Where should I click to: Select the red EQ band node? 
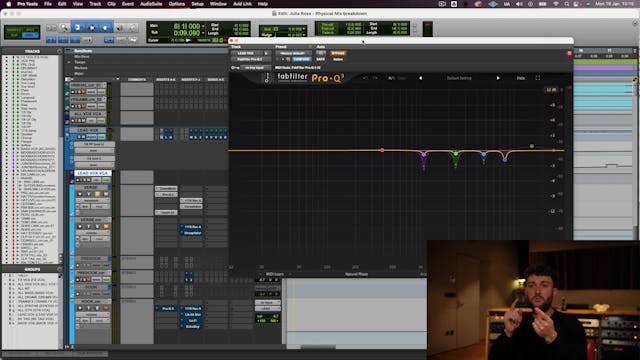[382, 150]
